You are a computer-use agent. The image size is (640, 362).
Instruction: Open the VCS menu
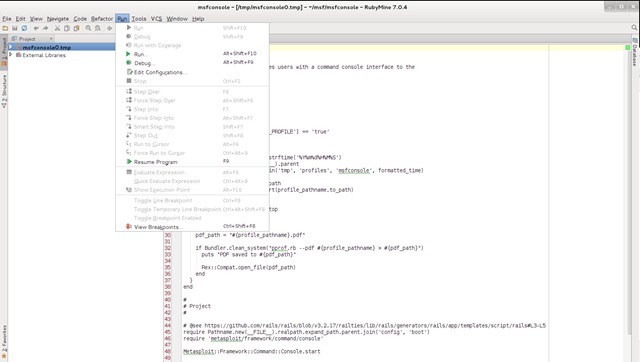[x=156, y=19]
